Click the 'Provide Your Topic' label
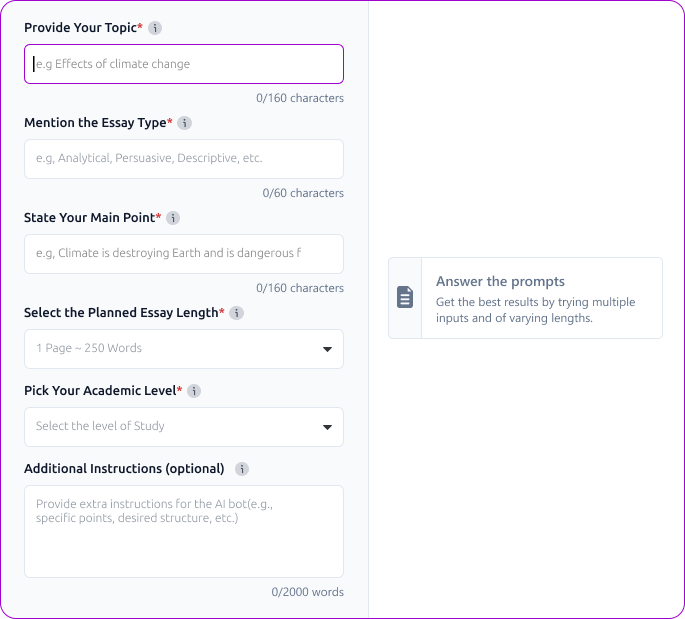Image resolution: width=685 pixels, height=619 pixels. click(80, 28)
